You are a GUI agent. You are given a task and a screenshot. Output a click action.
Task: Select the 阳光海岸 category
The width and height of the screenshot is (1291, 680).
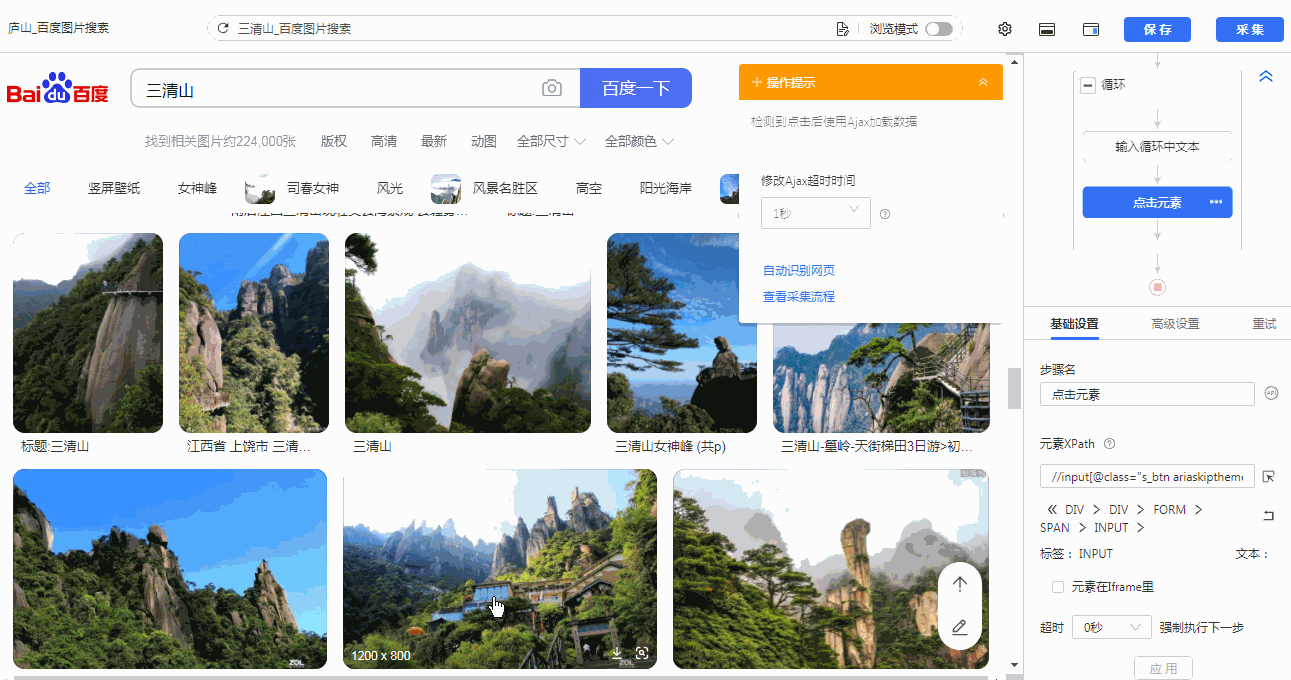click(666, 188)
